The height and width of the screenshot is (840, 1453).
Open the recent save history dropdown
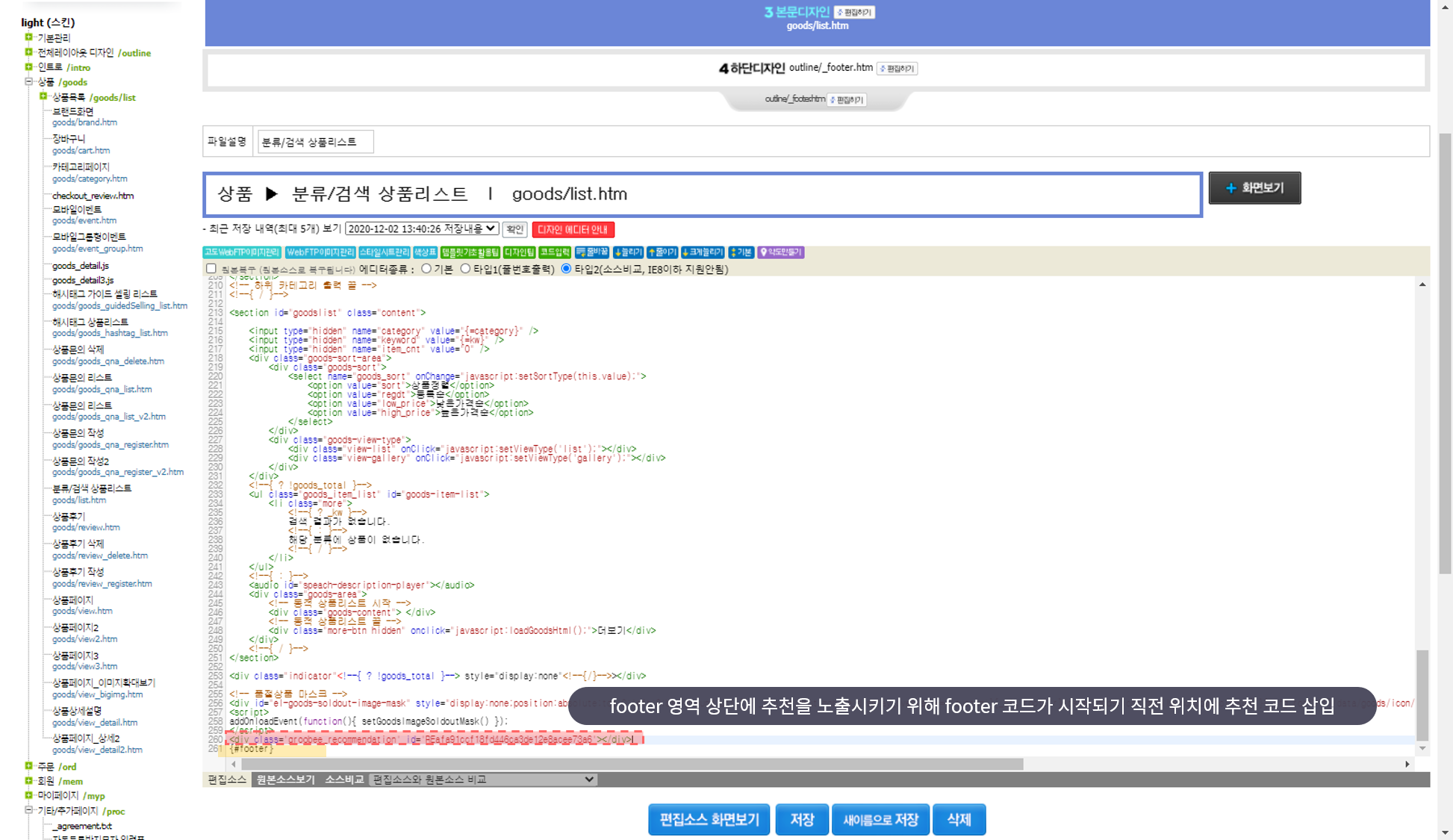pyautogui.click(x=422, y=228)
